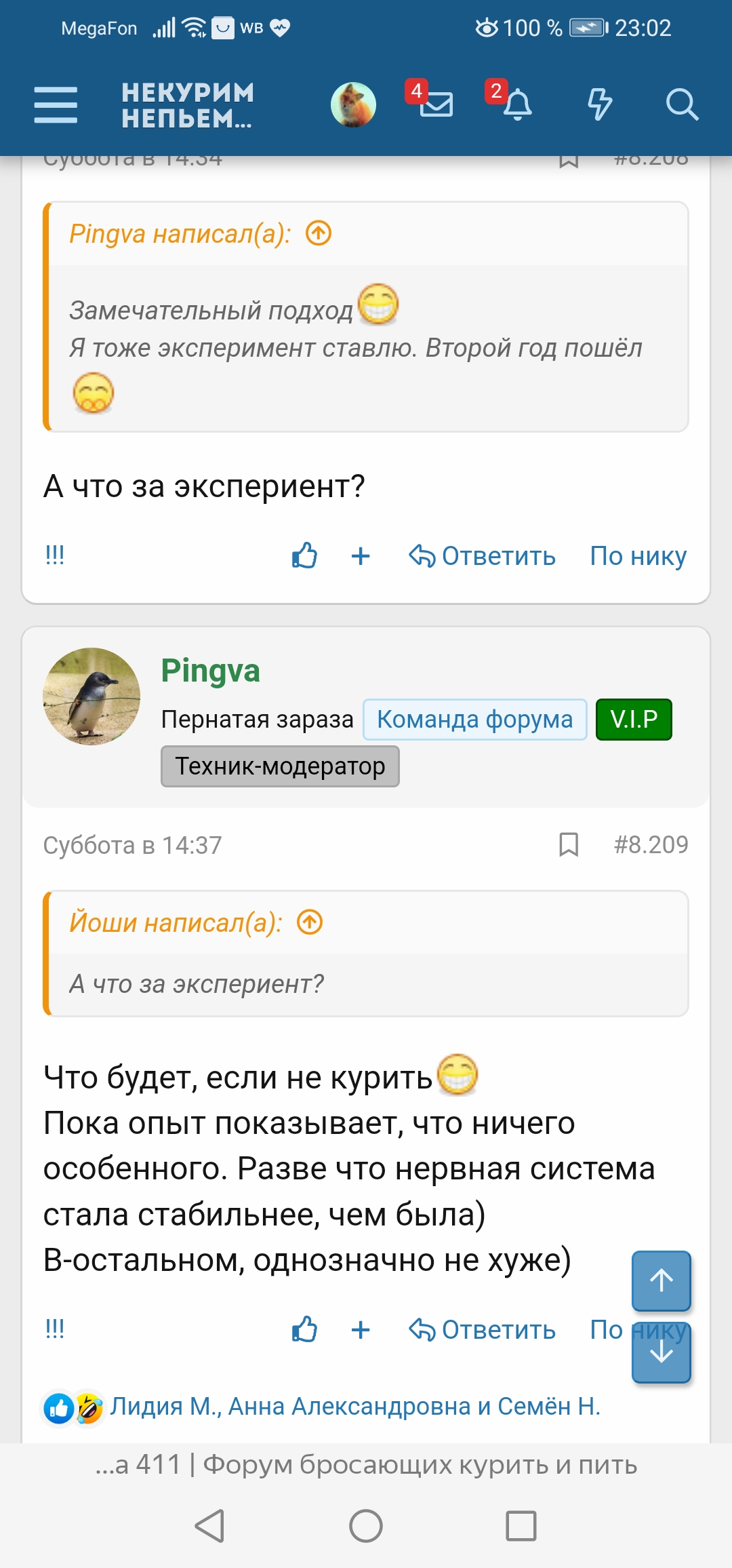The height and width of the screenshot is (1568, 732).
Task: Open Pingva's penguin avatar profile
Action: 91,697
